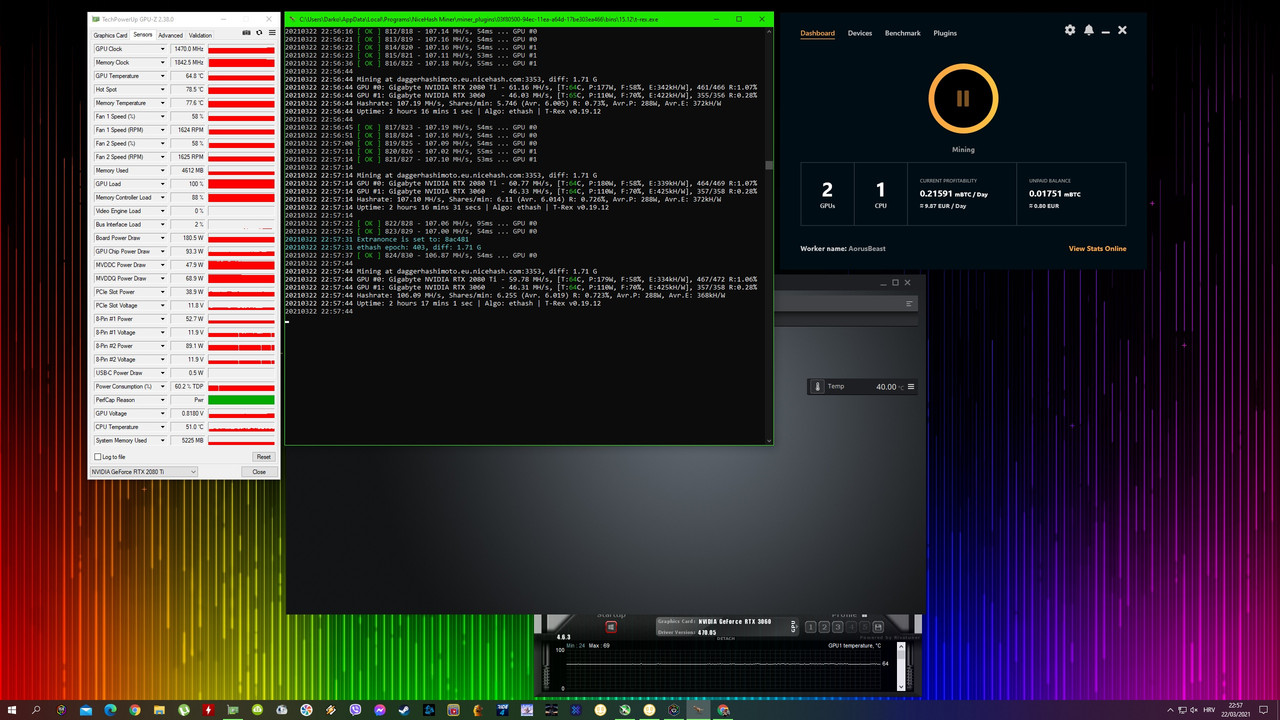Open Steam from taskbar
Viewport: 1280px width, 720px height.
(x=405, y=710)
